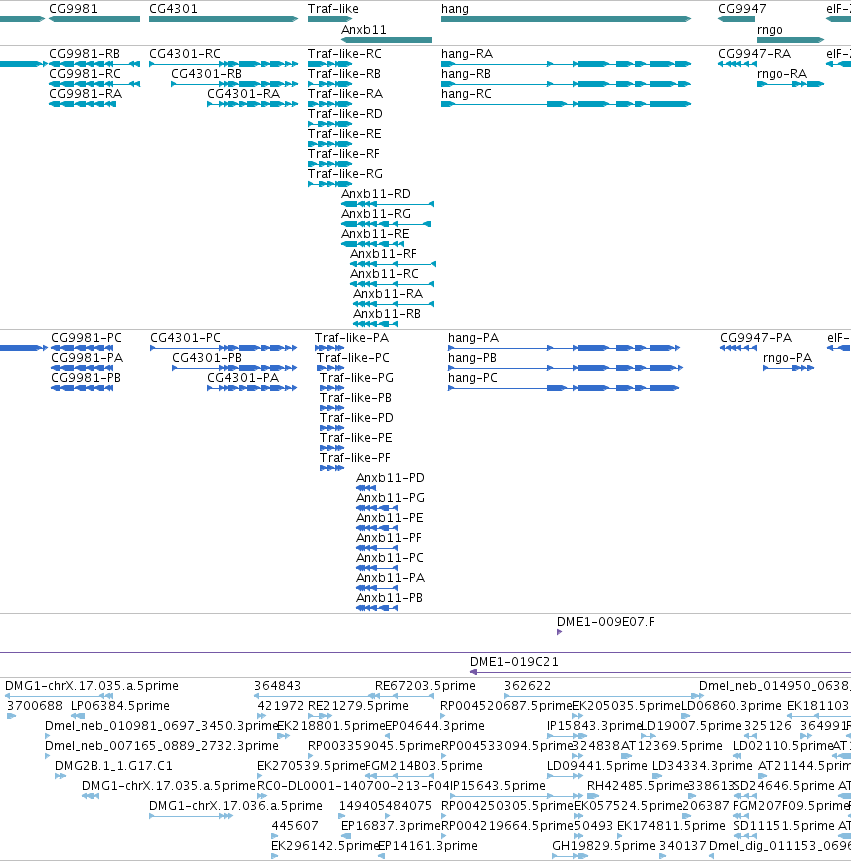
Task: Open protein hang-PC
Action: 473,378
